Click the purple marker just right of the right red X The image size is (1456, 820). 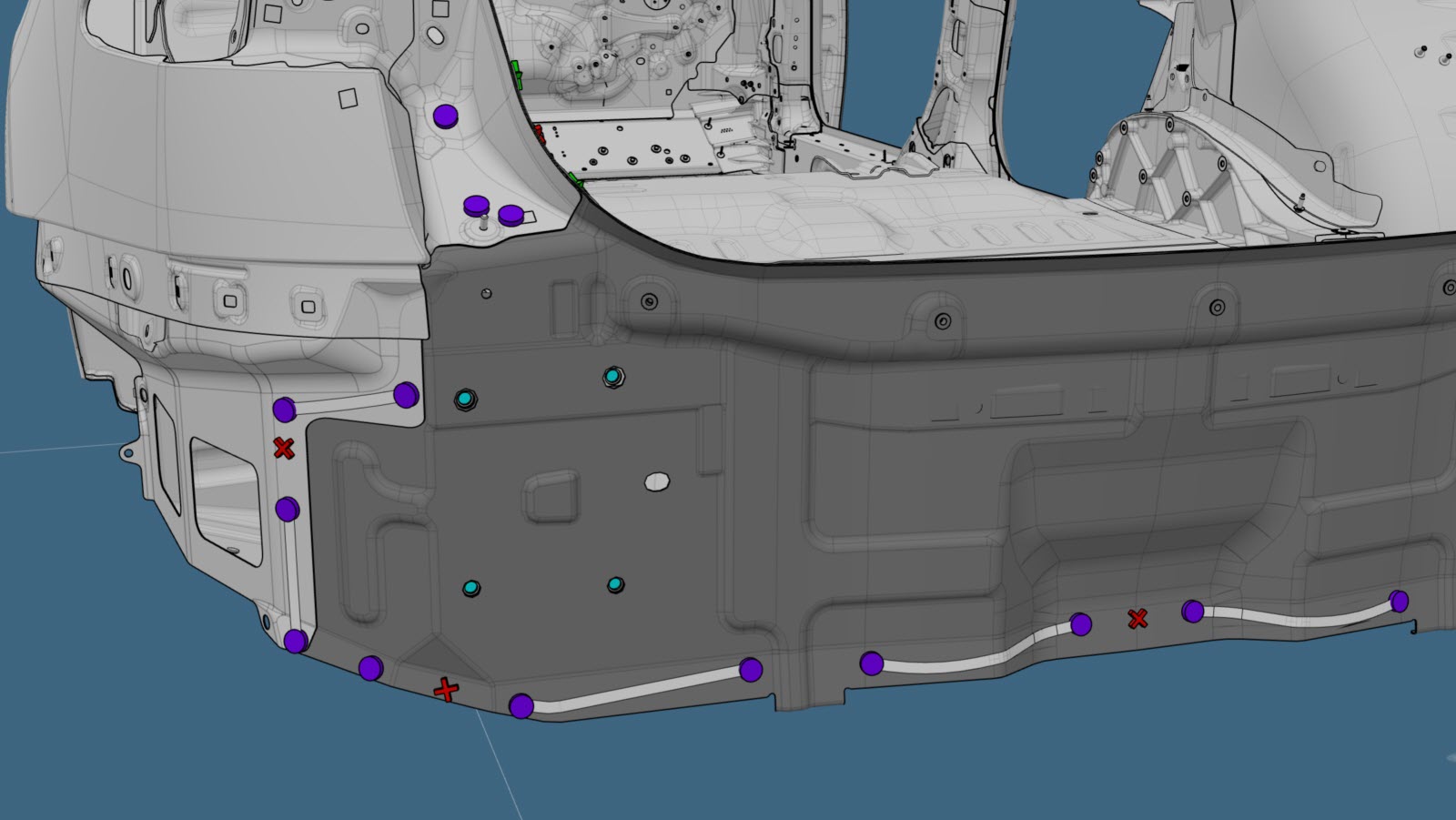(x=1192, y=611)
